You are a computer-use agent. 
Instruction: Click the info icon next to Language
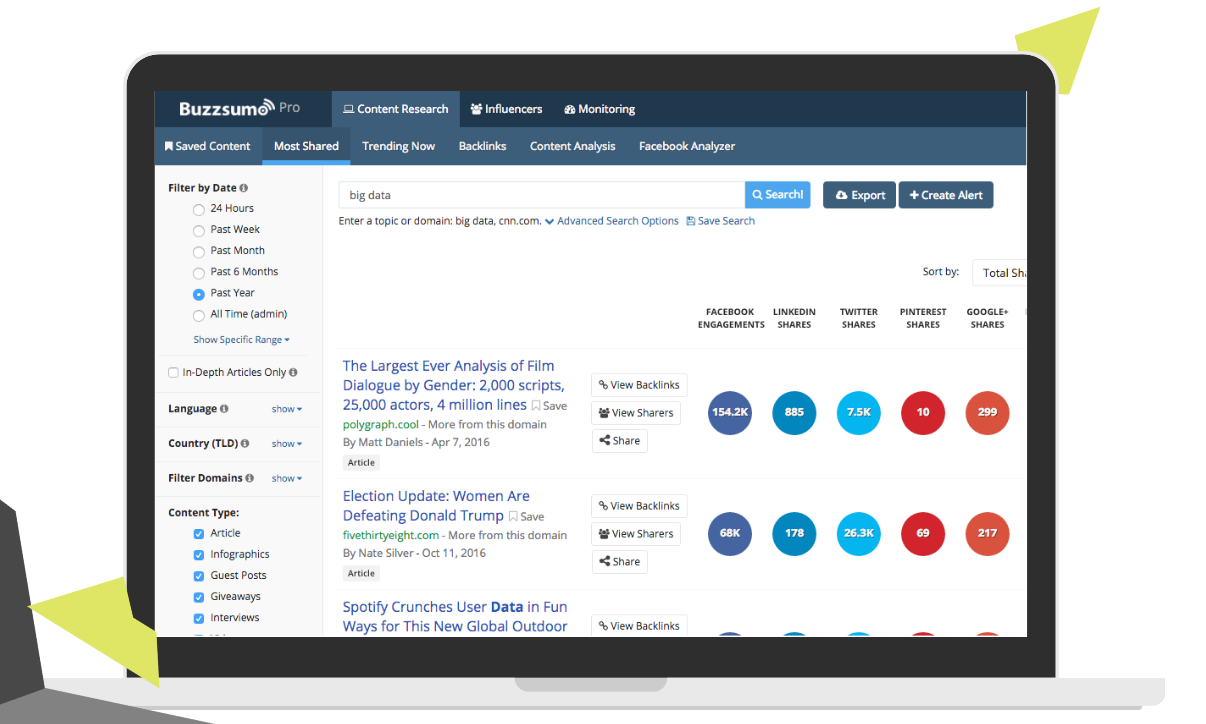pos(224,409)
